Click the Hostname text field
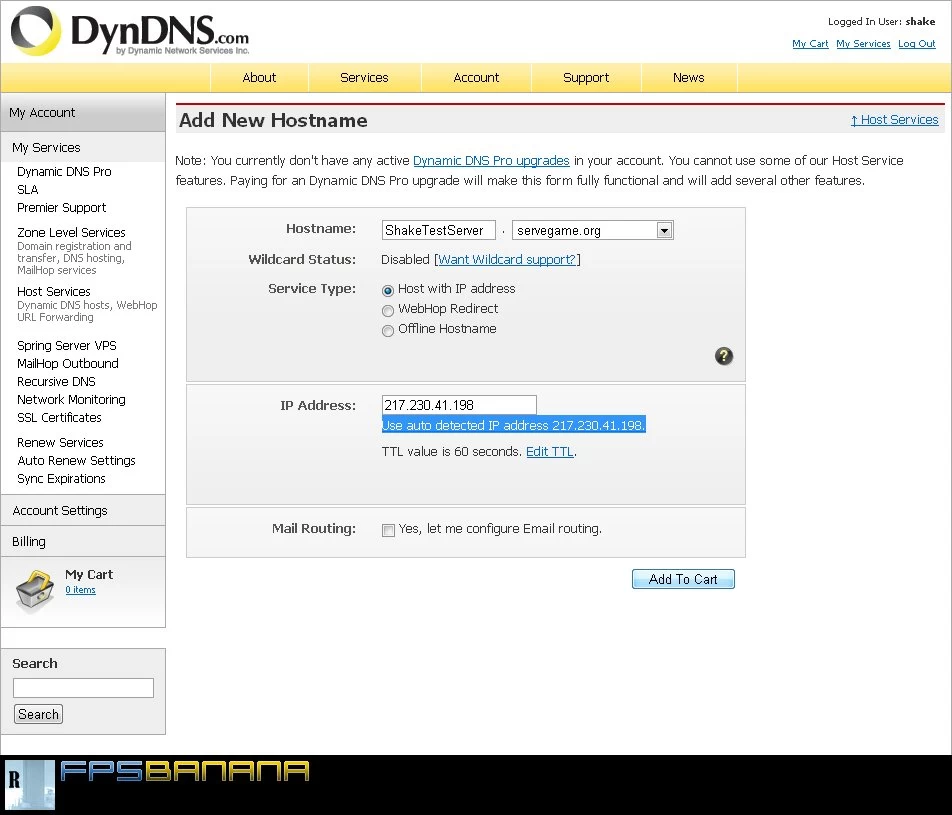The image size is (952, 815). 438,230
